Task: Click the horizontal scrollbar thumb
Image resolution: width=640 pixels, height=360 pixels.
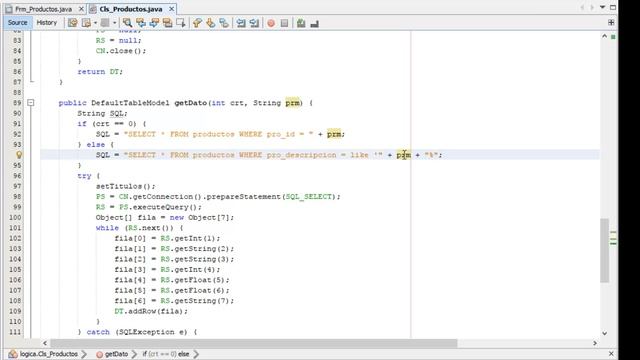Action: 253,343
